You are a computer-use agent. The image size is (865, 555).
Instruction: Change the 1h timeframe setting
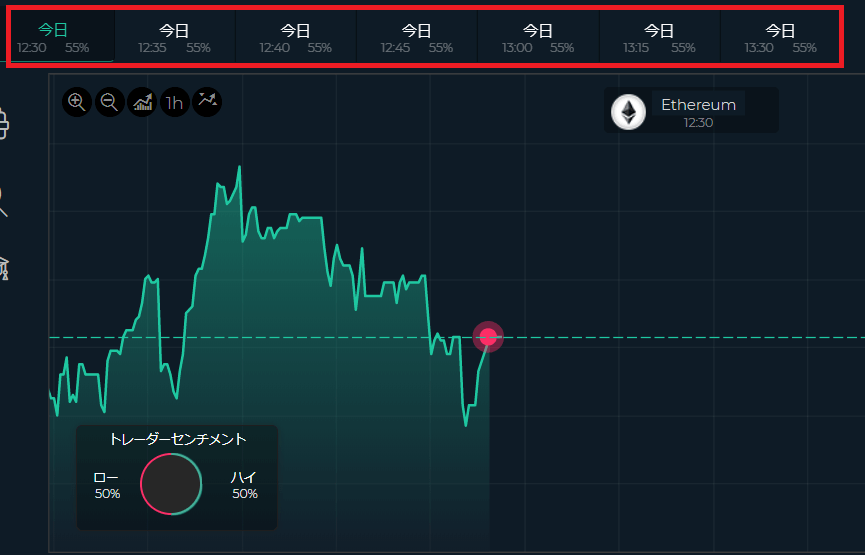pyautogui.click(x=175, y=102)
